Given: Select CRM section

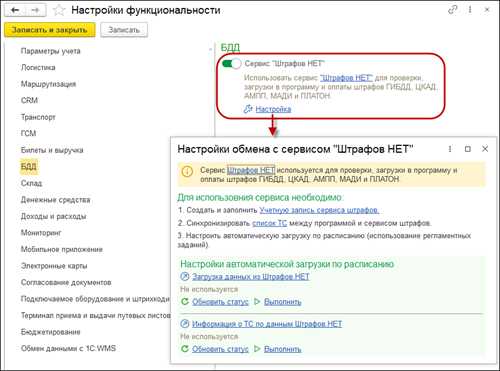Looking at the screenshot, I should click(29, 100).
